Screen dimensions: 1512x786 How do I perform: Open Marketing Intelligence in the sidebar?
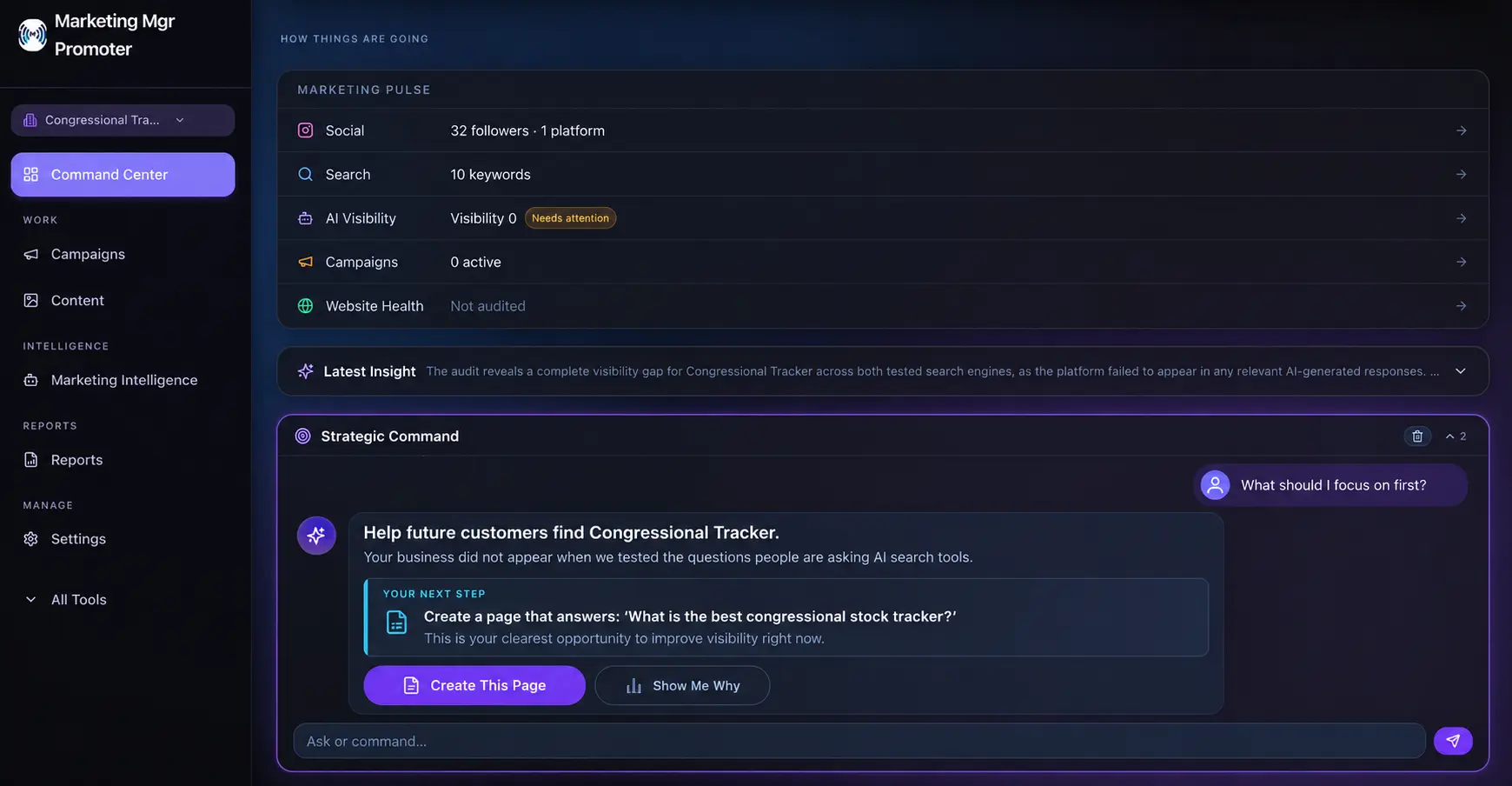tap(123, 380)
